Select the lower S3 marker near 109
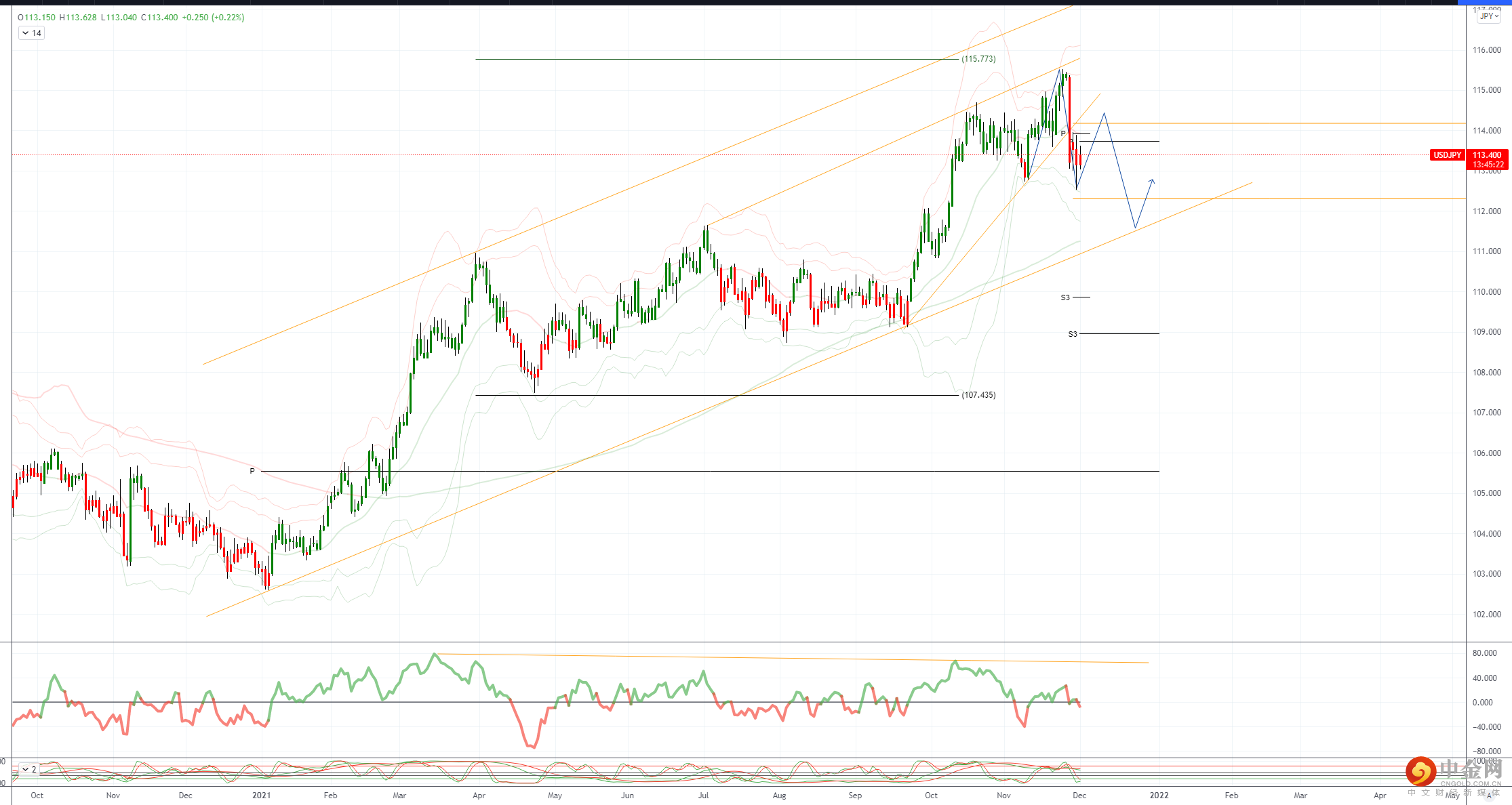This screenshot has width=1512, height=805. click(x=1073, y=334)
